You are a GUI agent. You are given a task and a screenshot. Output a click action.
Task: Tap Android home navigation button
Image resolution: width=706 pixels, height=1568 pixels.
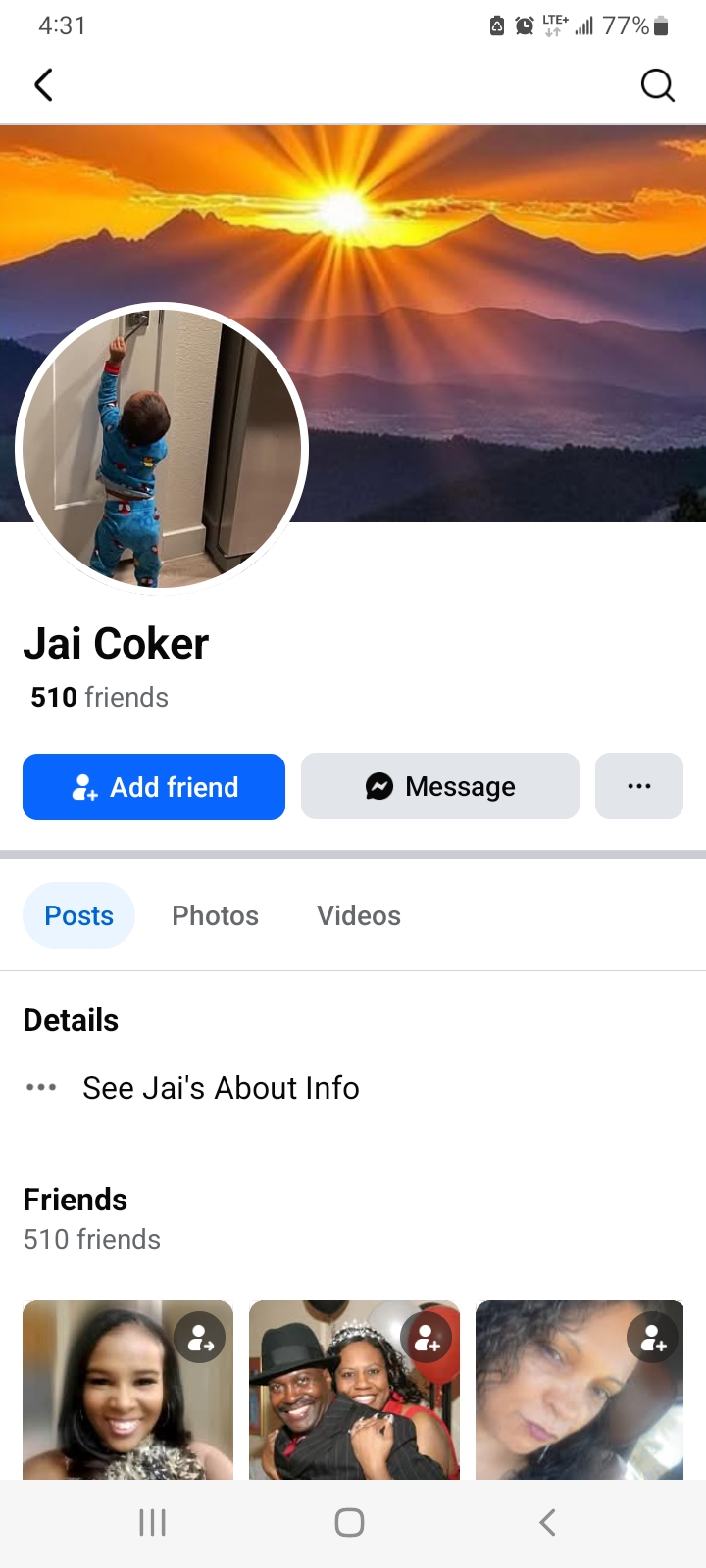click(350, 1522)
